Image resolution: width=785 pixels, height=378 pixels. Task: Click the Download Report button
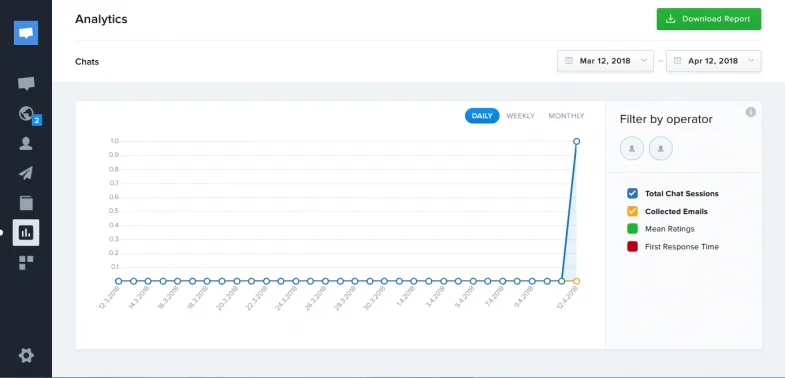pos(709,19)
